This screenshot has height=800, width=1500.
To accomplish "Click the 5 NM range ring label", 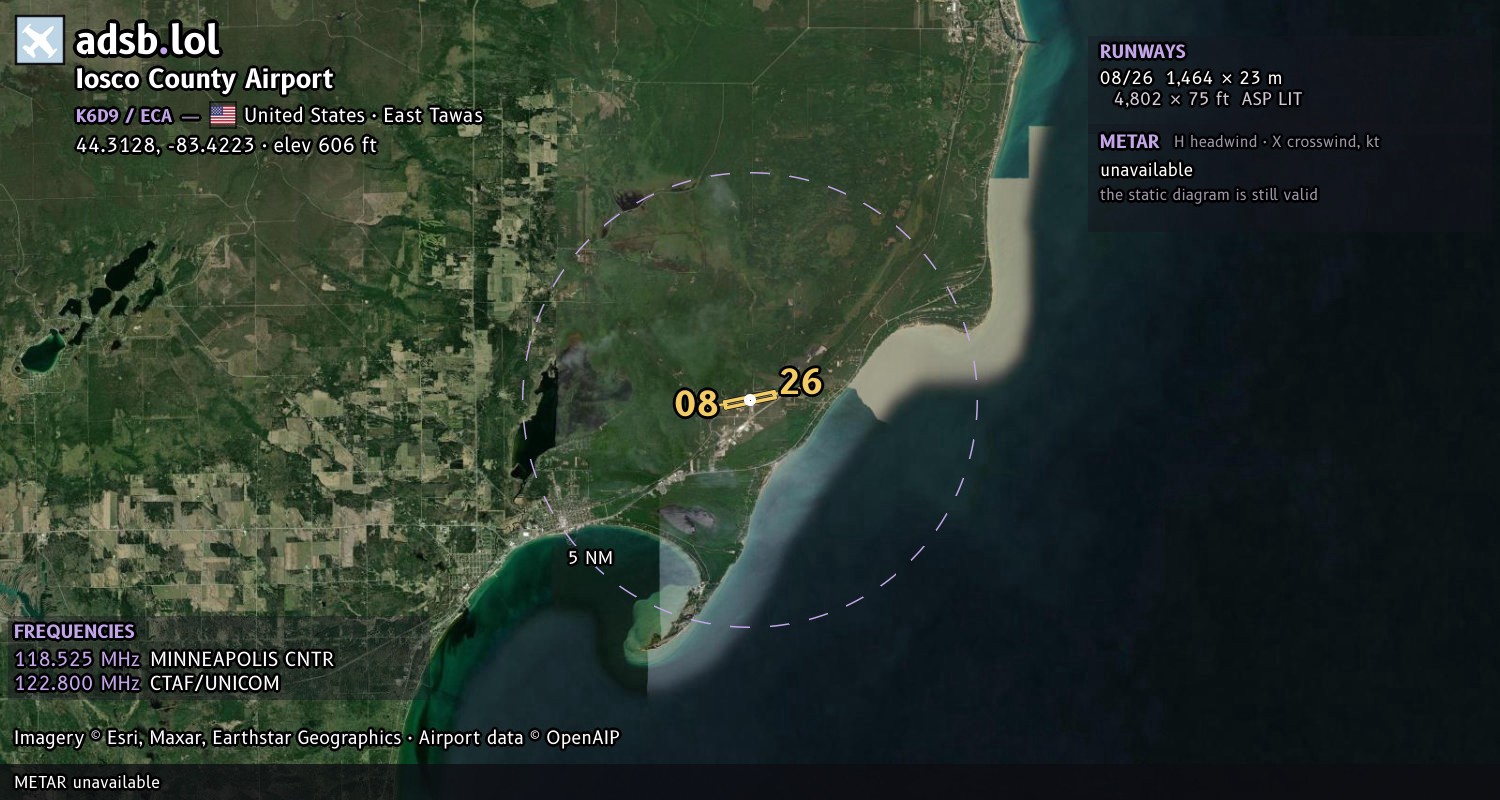I will tap(590, 558).
